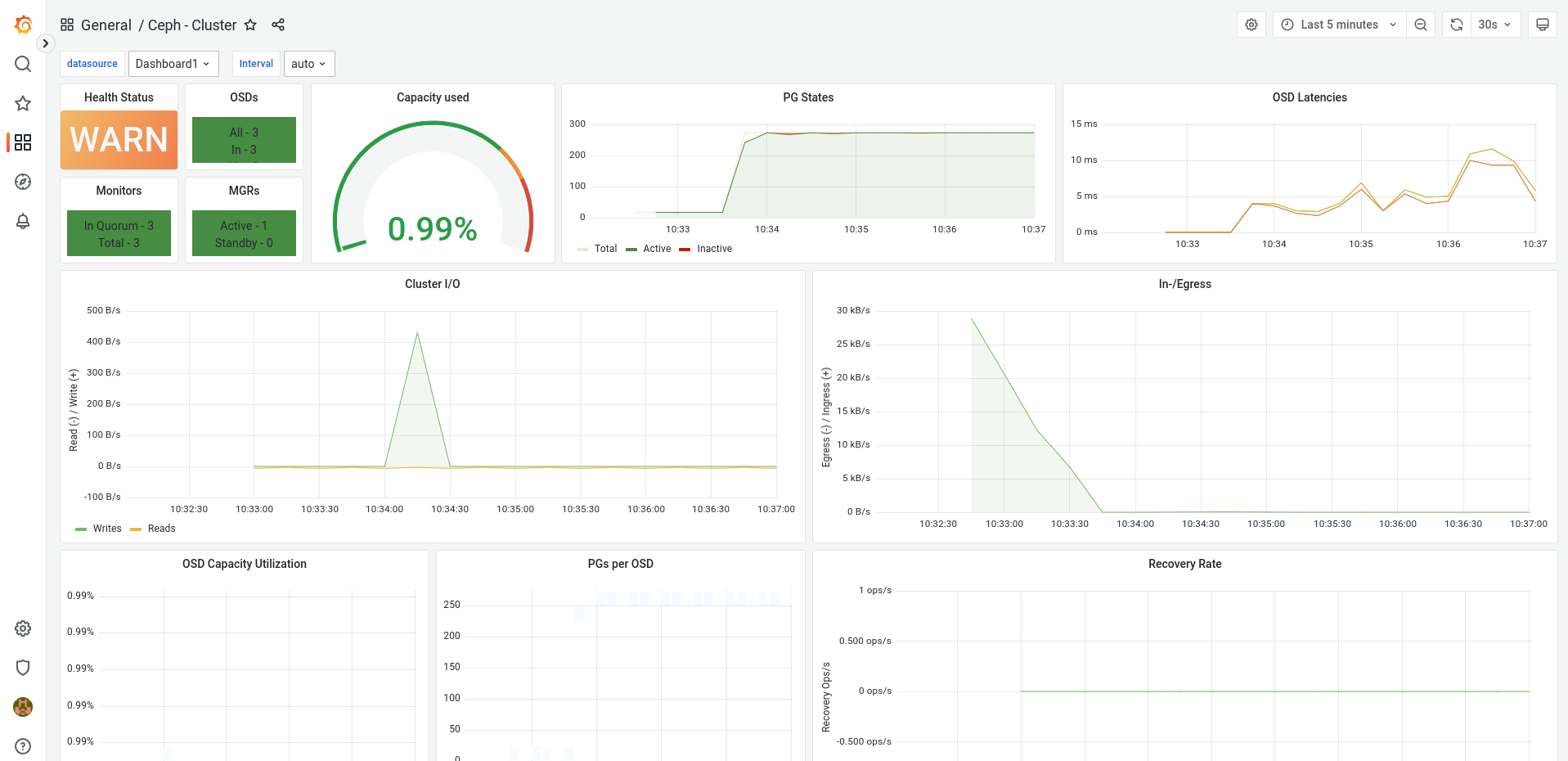Open the Dashboard1 datasource dropdown

(x=173, y=64)
